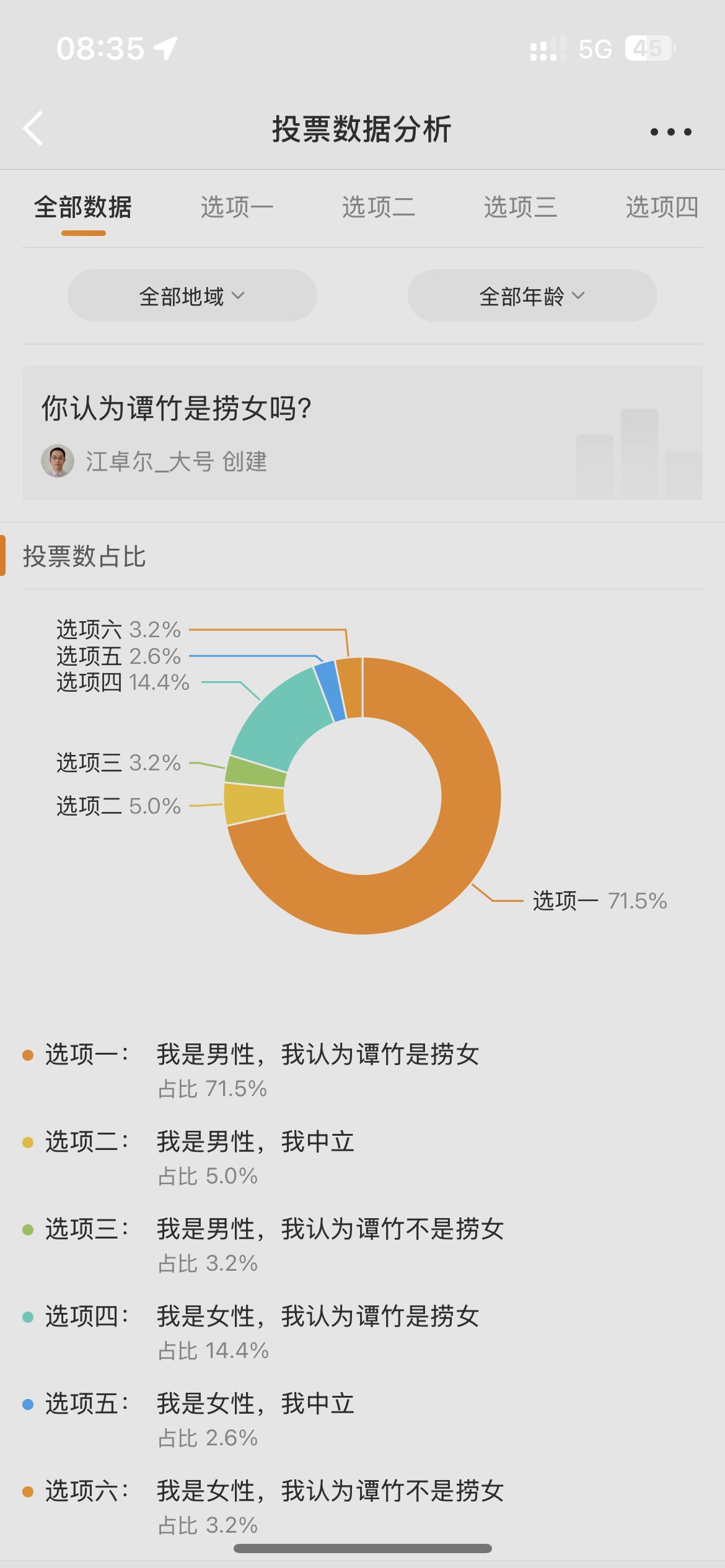Screen dimensions: 725x1568
Task: Tap 江卓尔_大号's profile avatar
Action: click(x=57, y=461)
